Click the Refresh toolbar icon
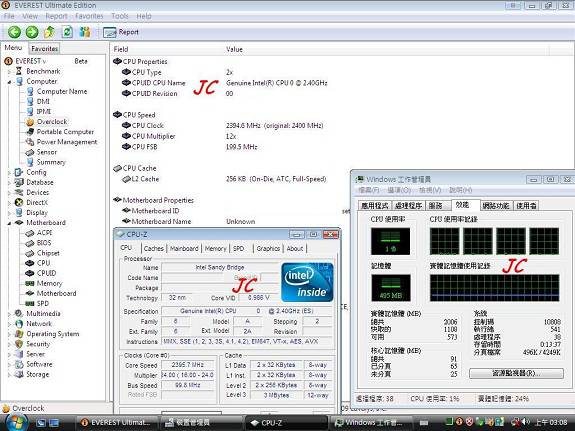The image size is (575, 431). point(67,32)
